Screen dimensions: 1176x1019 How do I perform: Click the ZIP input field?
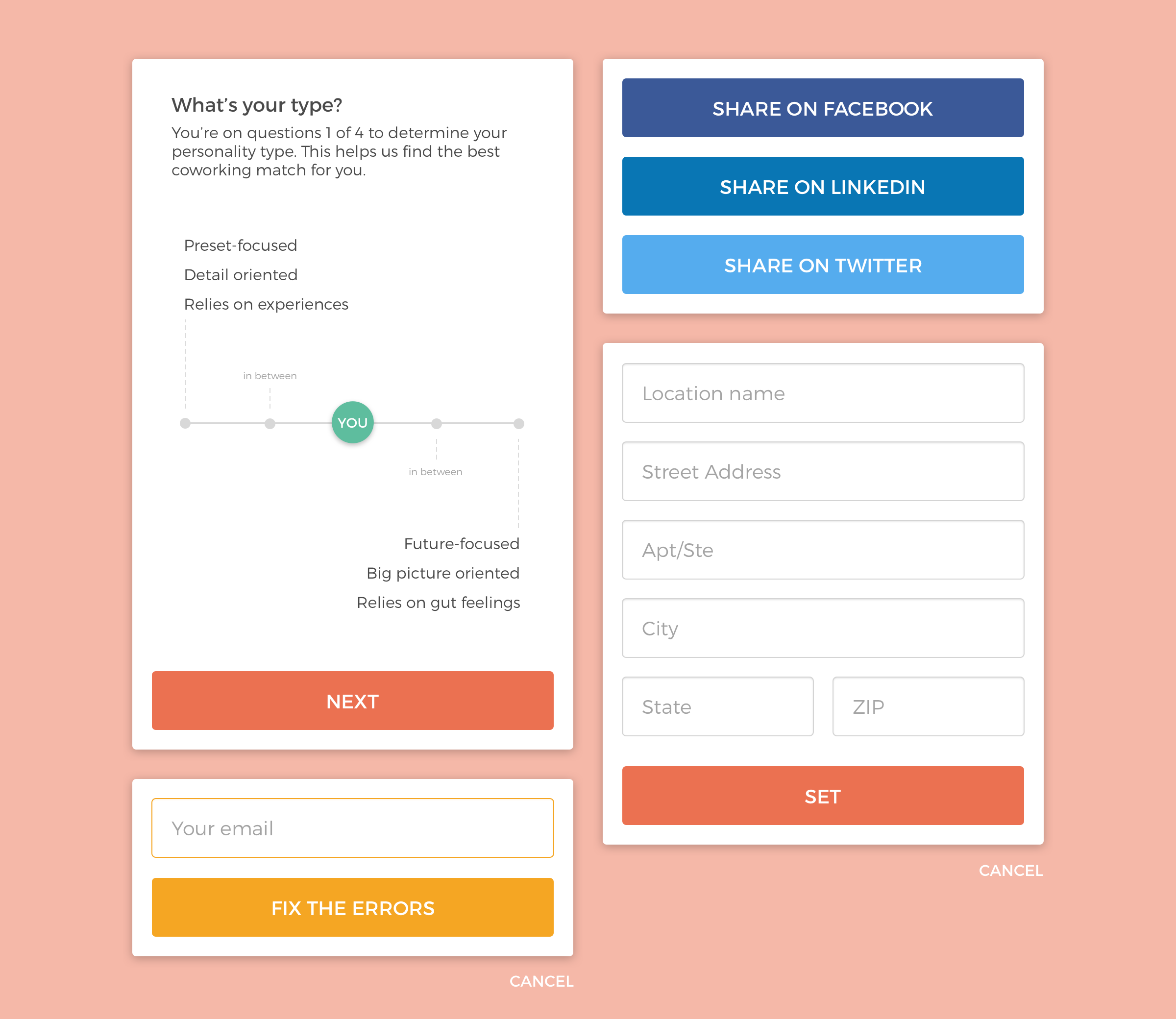927,707
